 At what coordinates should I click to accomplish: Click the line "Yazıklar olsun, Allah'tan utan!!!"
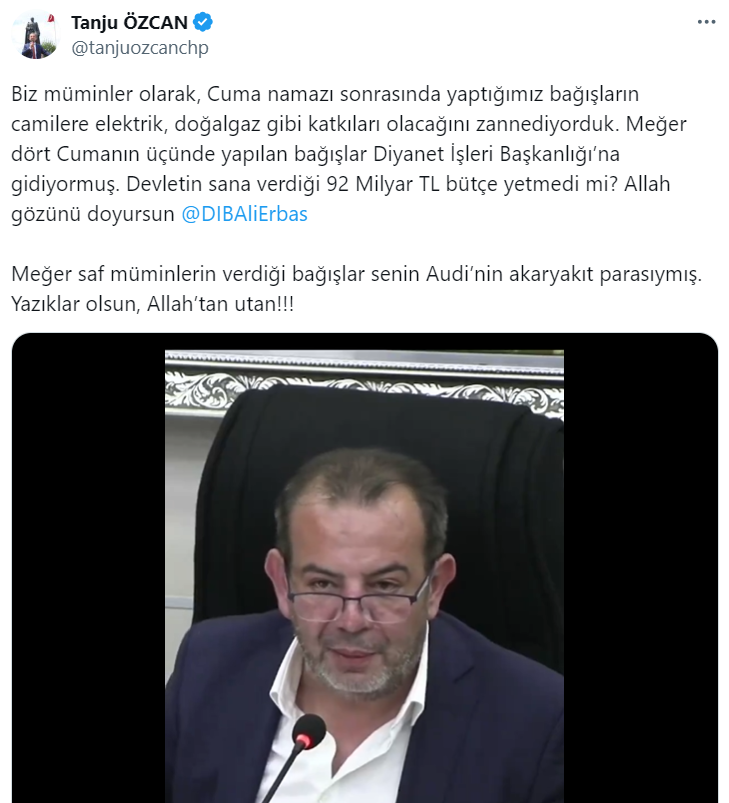153,304
